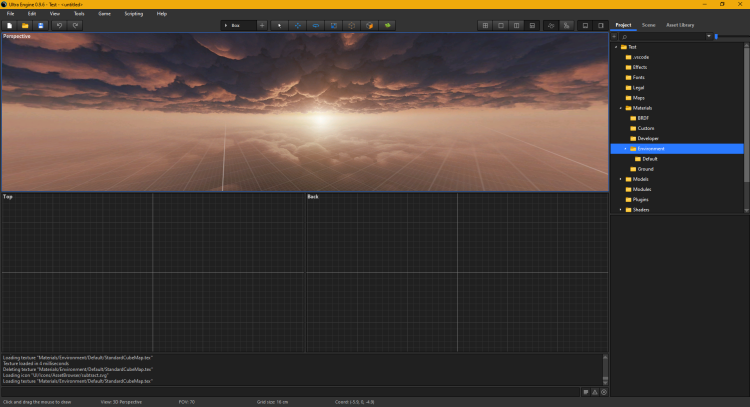Toggle the console warnings filter icon
Viewport: 750px width, 407px height.
coord(595,391)
